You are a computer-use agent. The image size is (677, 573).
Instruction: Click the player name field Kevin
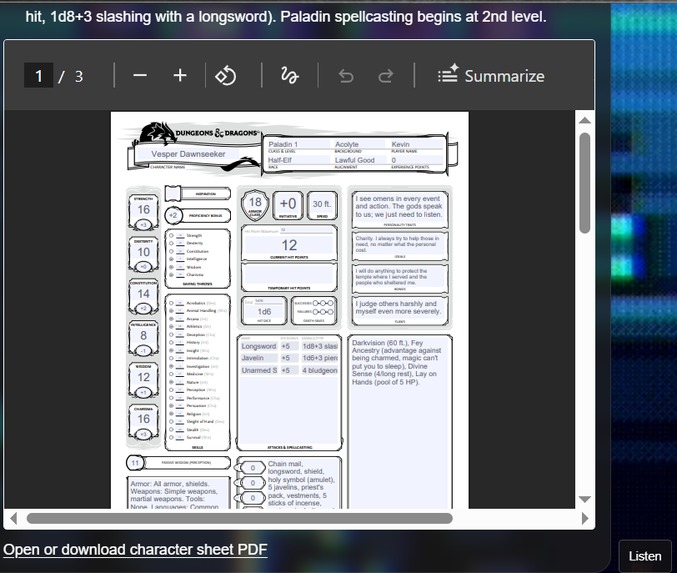coord(417,144)
